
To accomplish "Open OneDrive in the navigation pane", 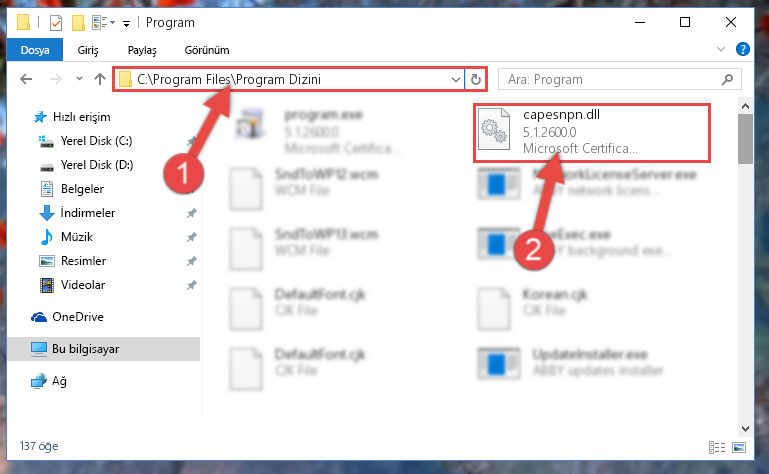I will click(x=77, y=317).
